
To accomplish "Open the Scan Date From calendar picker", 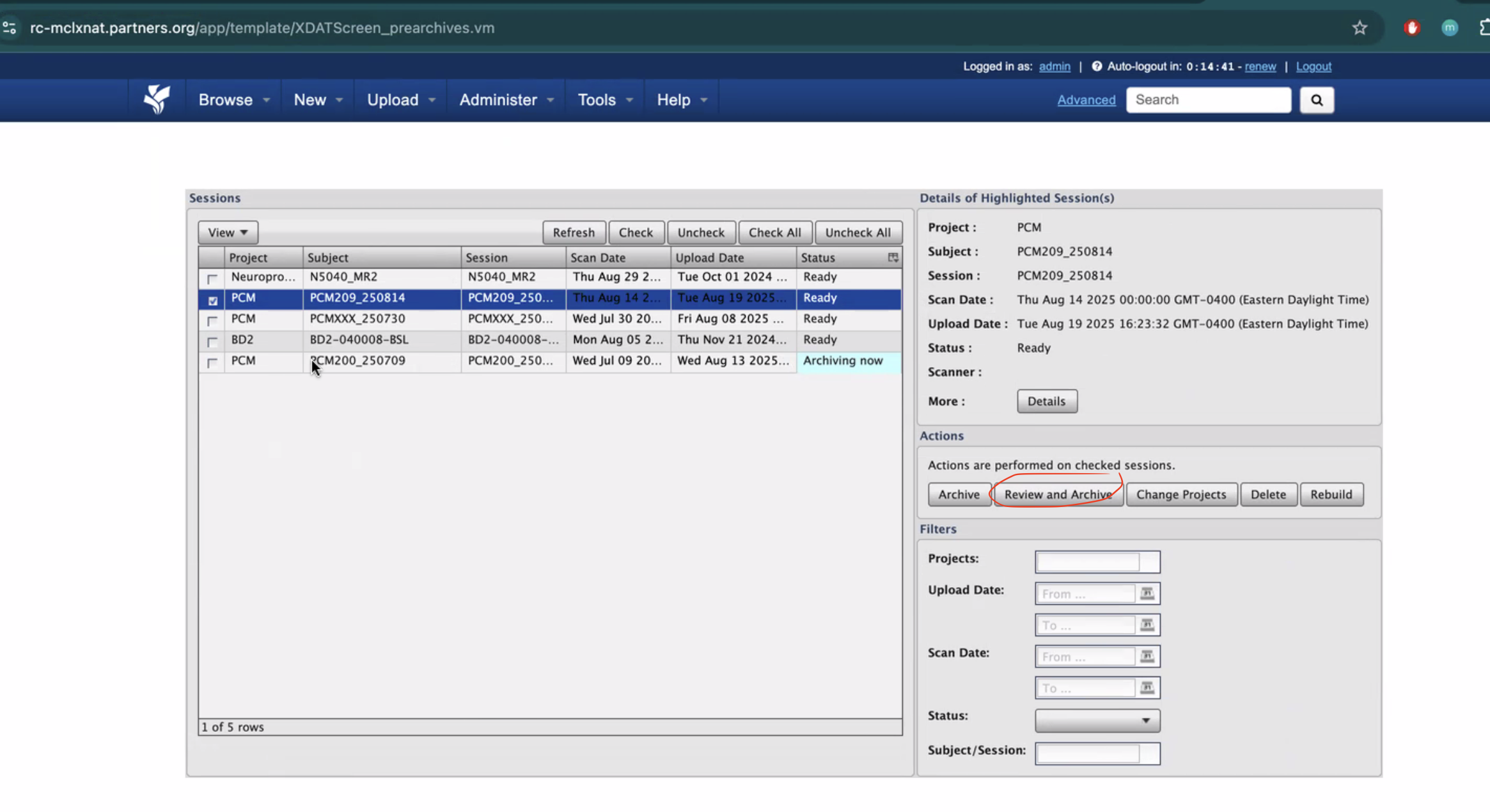I will click(1147, 656).
